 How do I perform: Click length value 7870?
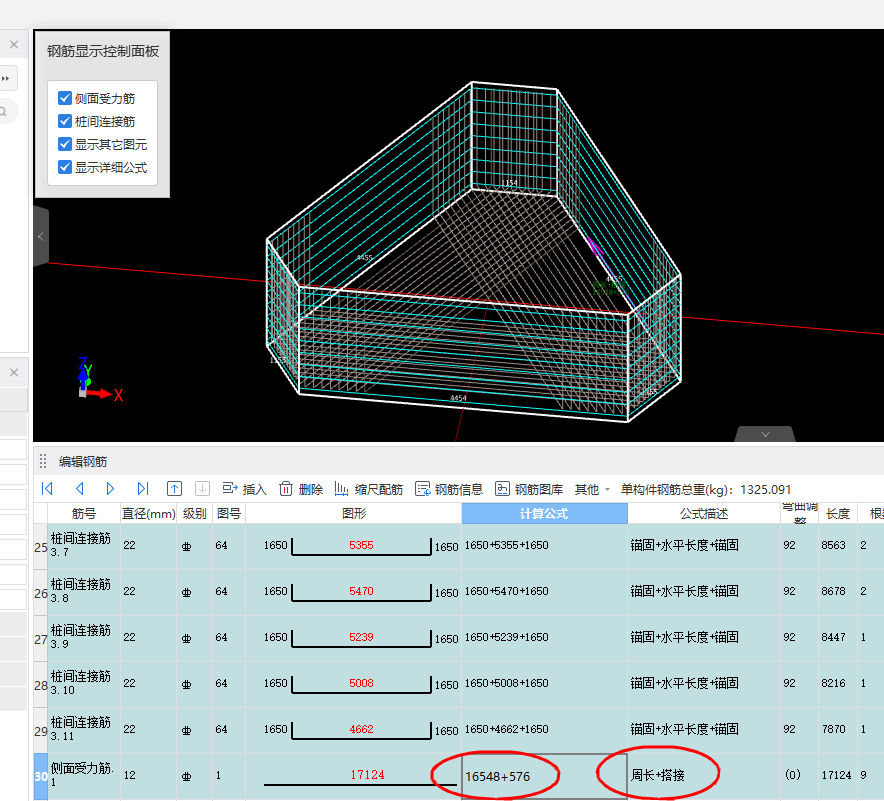tap(833, 729)
